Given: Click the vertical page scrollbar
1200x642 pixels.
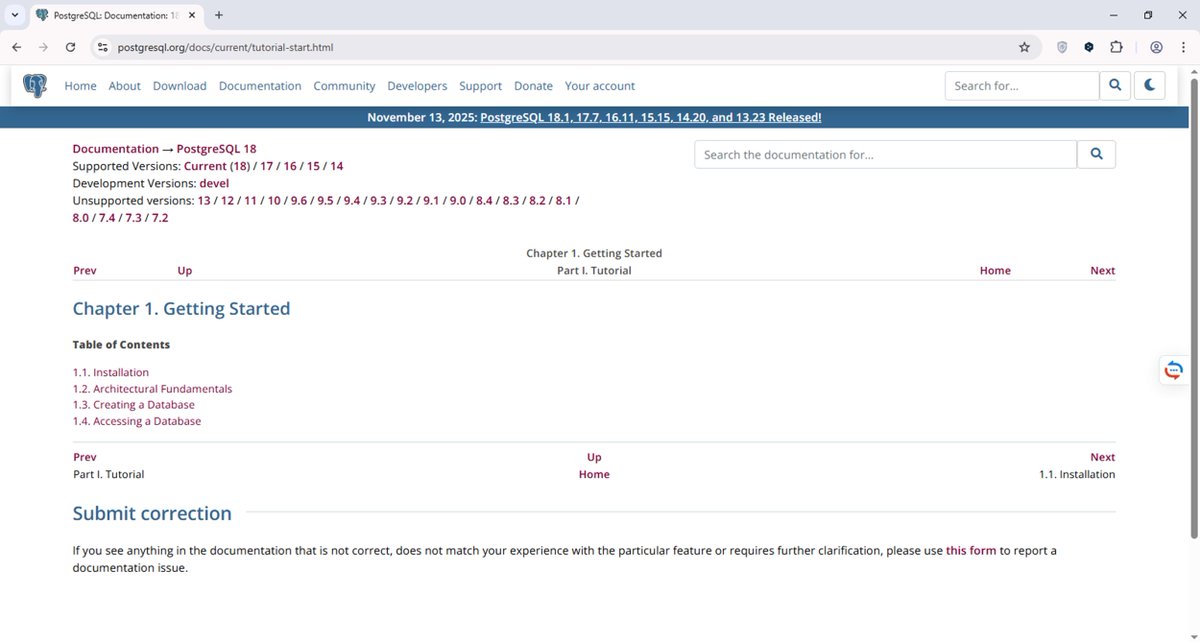Looking at the screenshot, I should [1193, 306].
